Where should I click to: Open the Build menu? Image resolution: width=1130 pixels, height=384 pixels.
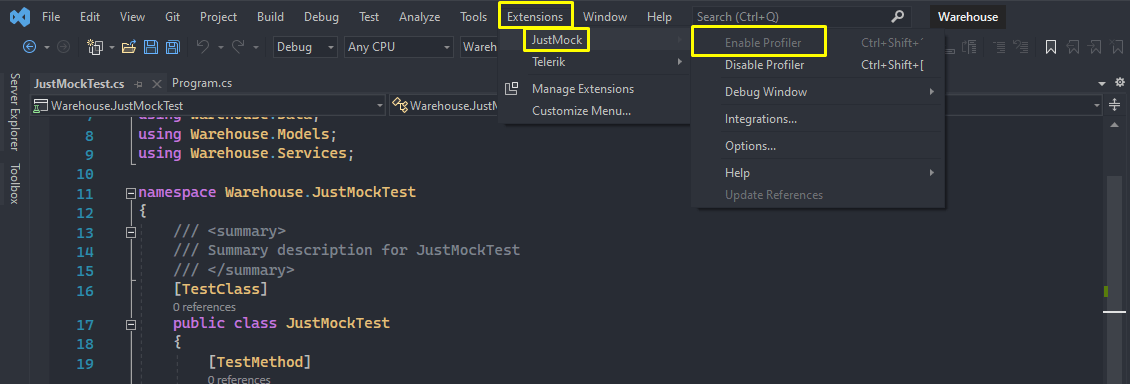(x=270, y=17)
